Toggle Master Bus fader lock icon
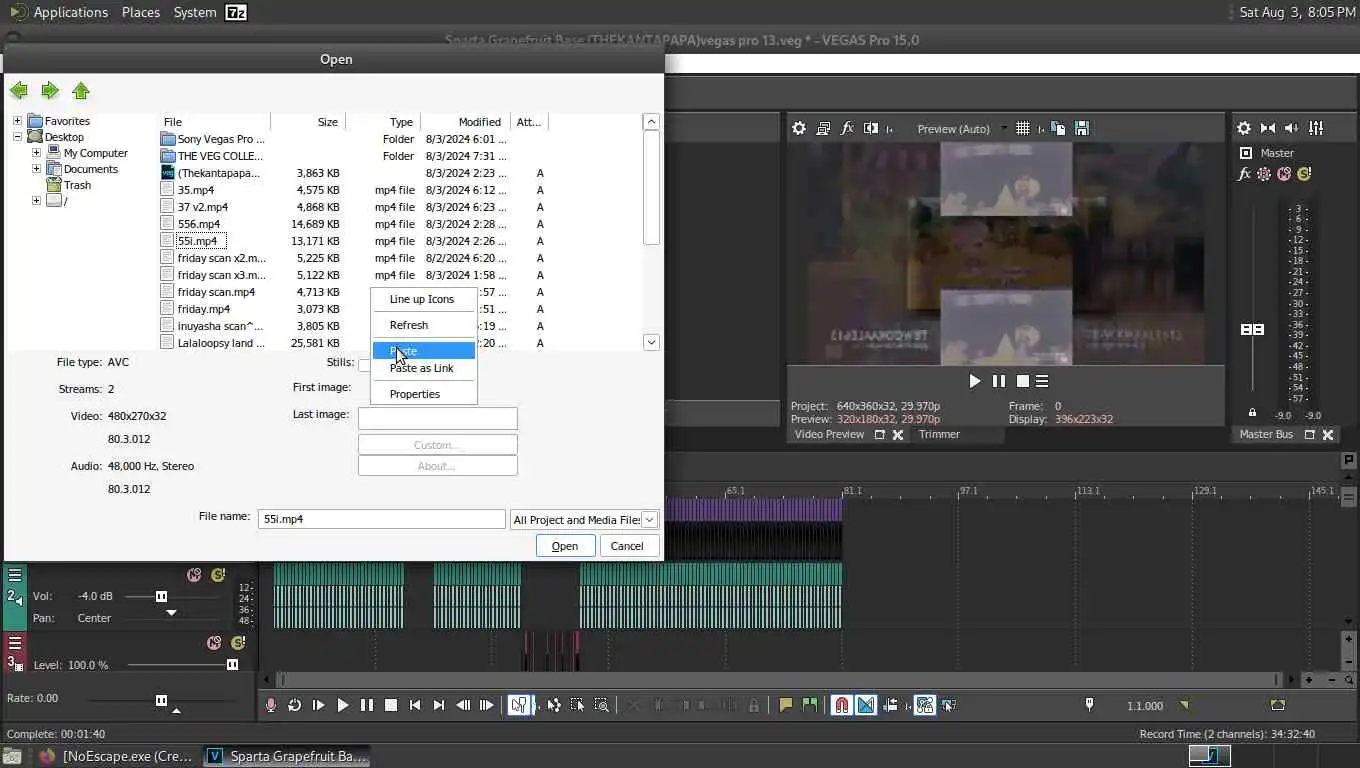The width and height of the screenshot is (1360, 768). [x=1252, y=412]
